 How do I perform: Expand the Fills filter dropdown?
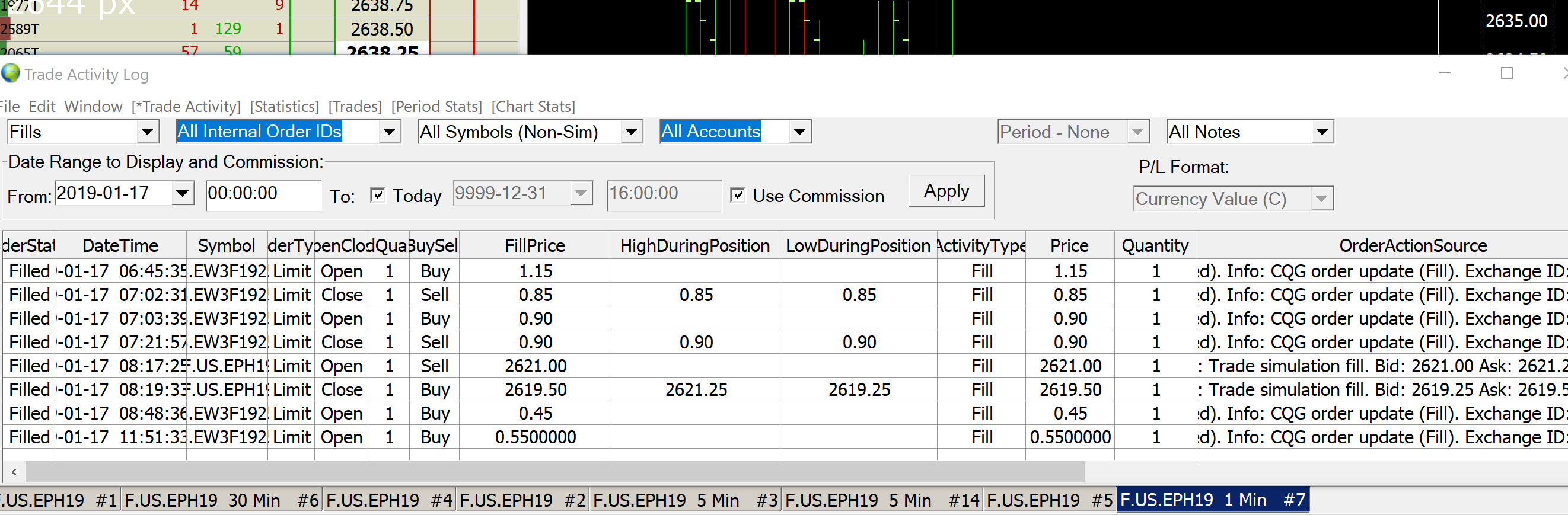tap(146, 132)
